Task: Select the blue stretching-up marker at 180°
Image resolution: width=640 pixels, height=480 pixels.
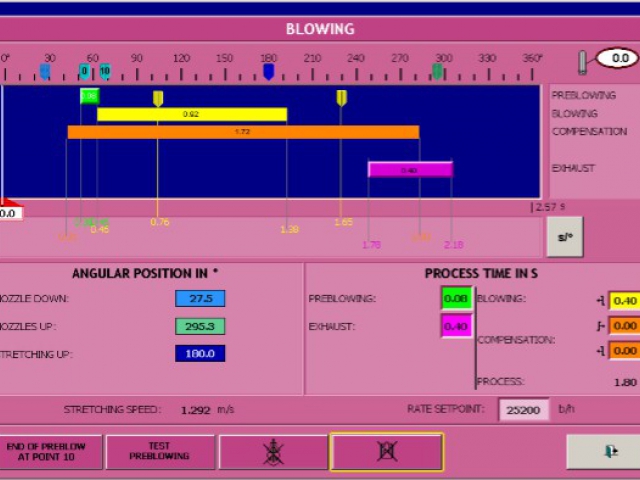Action: tap(268, 71)
